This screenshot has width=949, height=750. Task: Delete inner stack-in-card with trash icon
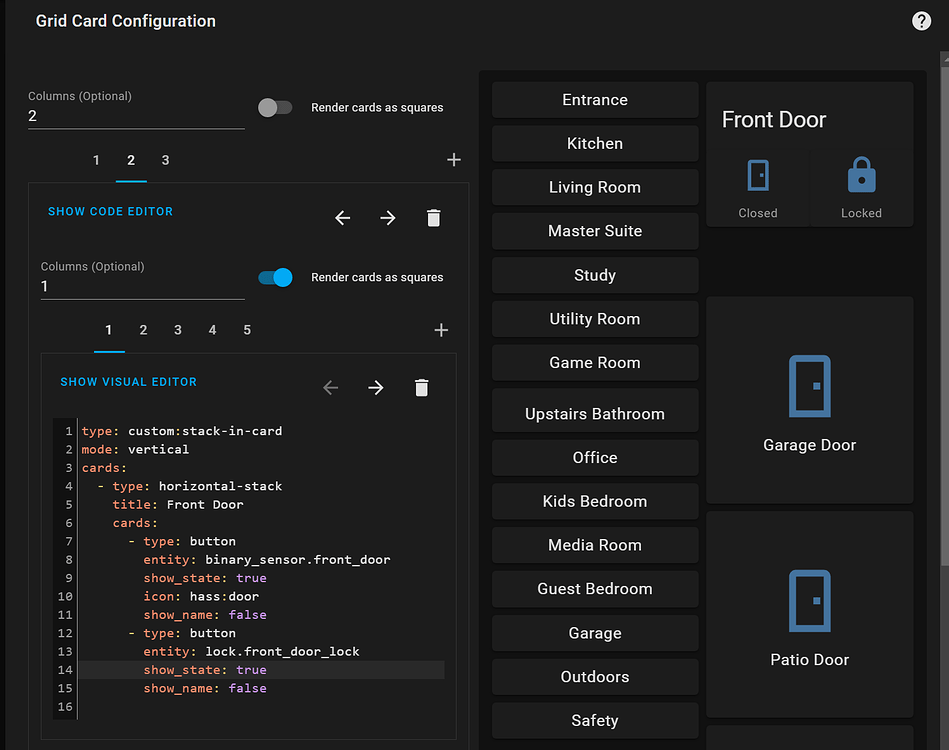(421, 388)
